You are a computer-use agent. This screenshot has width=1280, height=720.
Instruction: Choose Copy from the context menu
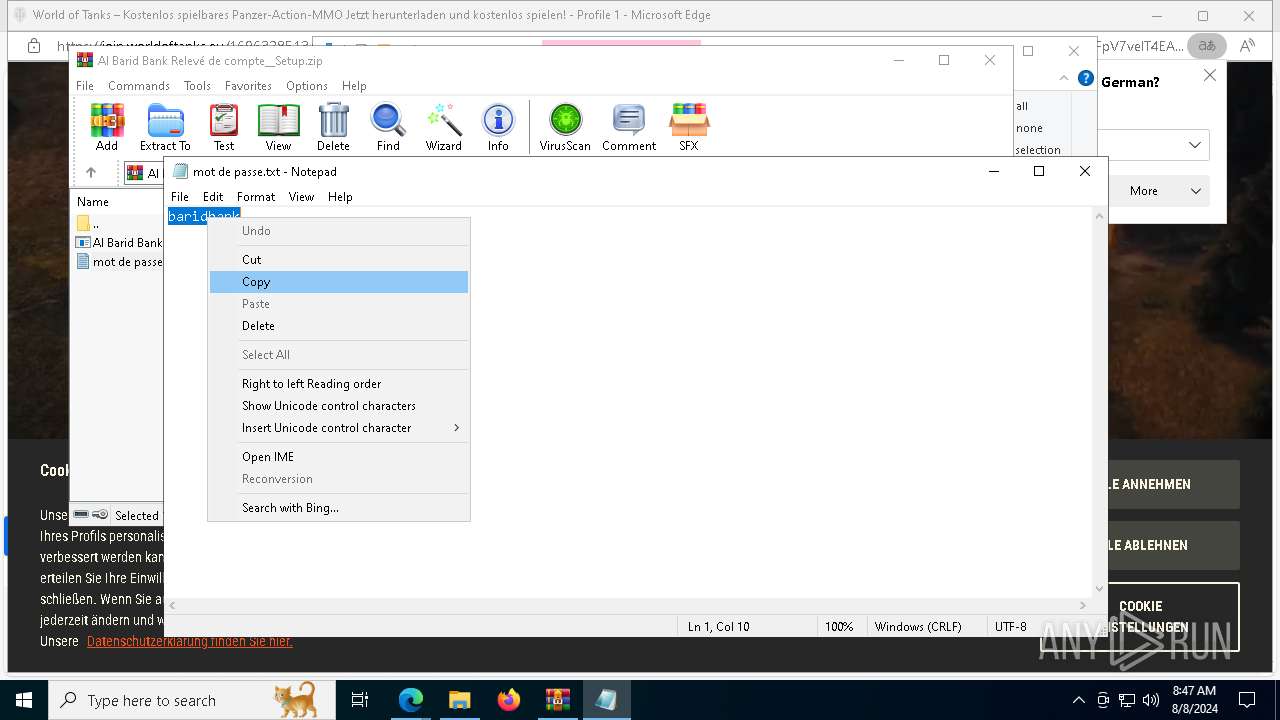click(339, 282)
